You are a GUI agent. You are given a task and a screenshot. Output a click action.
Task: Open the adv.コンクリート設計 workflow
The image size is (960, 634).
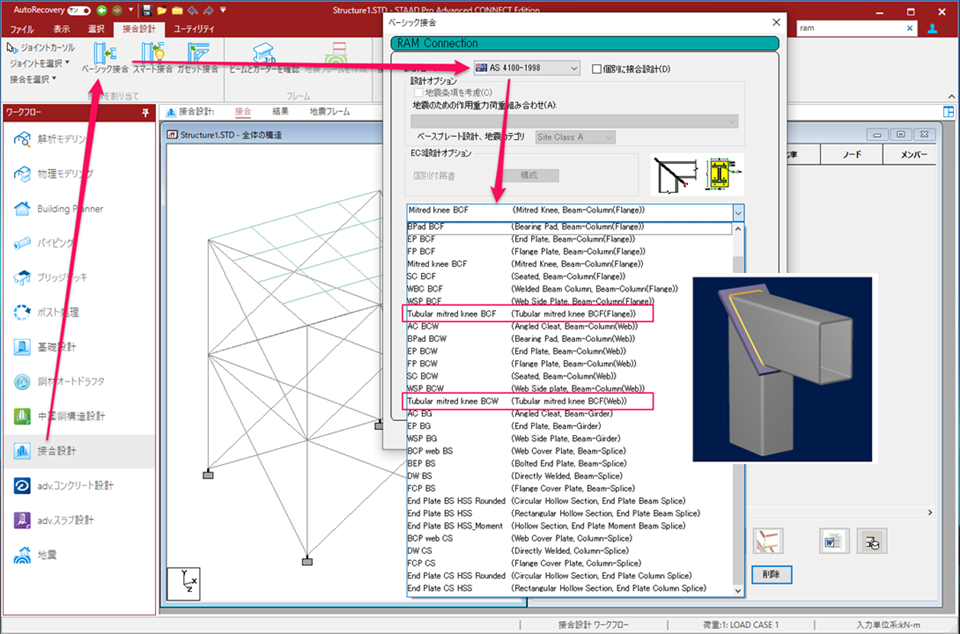(x=80, y=485)
